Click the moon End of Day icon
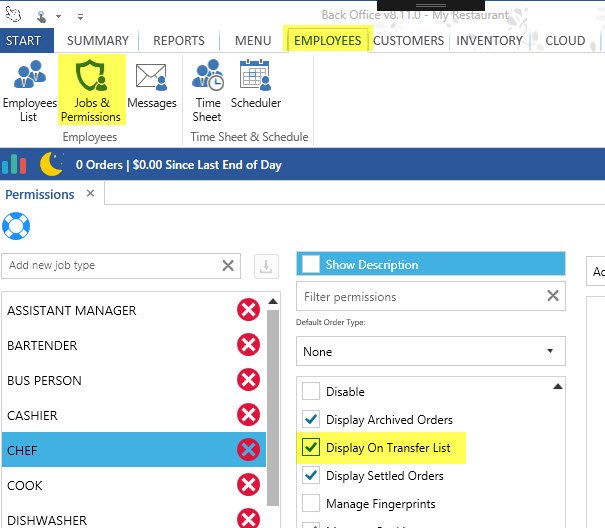Screen dimensions: 605x528 tap(51, 164)
